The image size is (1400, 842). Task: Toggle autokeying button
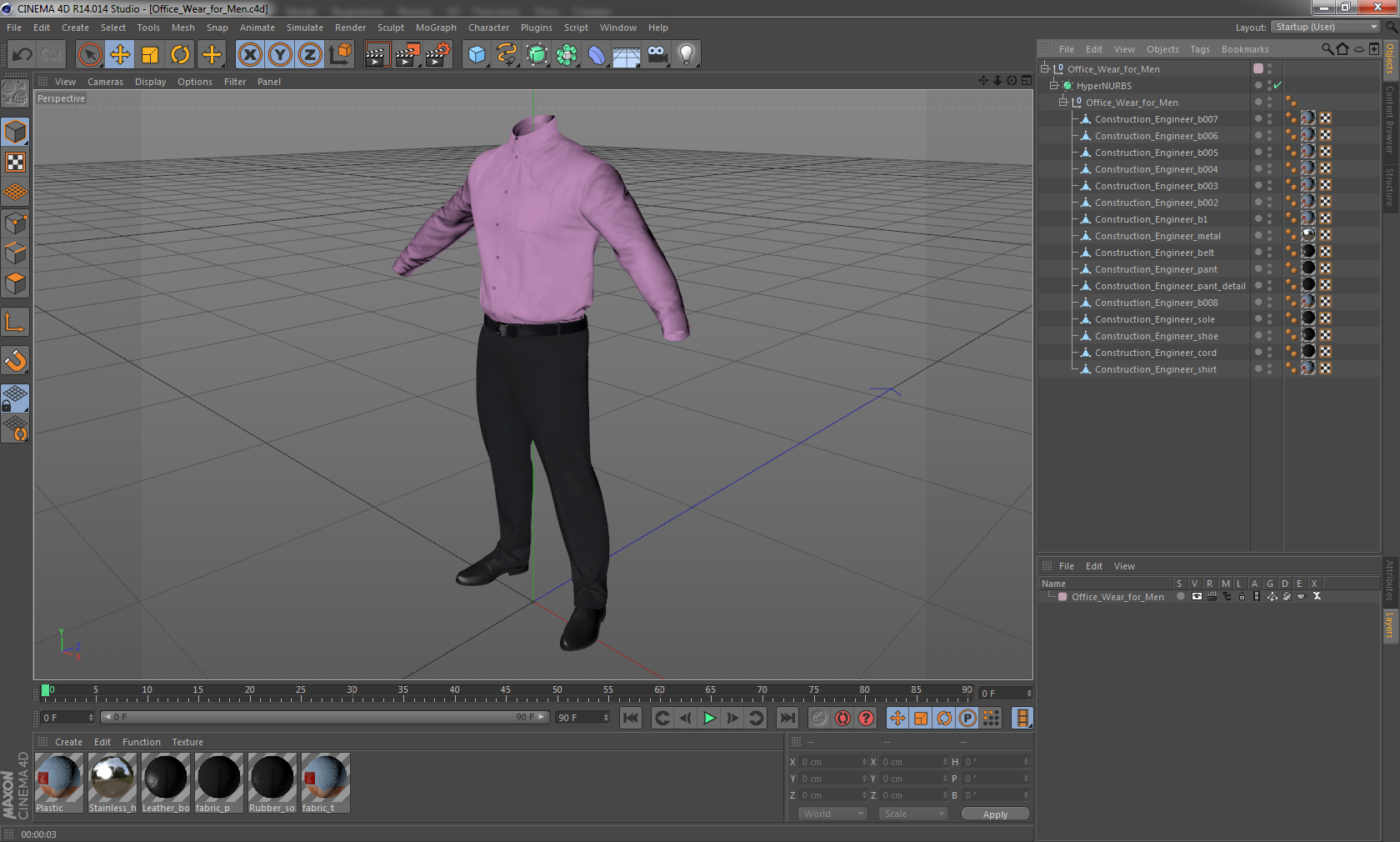coord(842,718)
